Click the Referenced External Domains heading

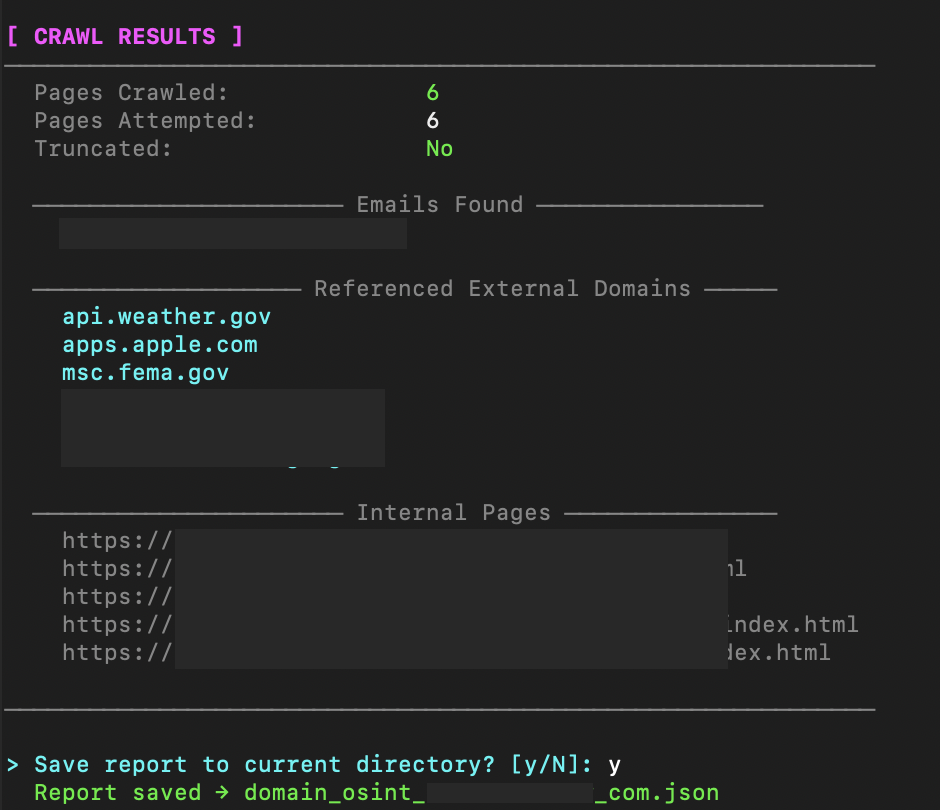pos(502,289)
